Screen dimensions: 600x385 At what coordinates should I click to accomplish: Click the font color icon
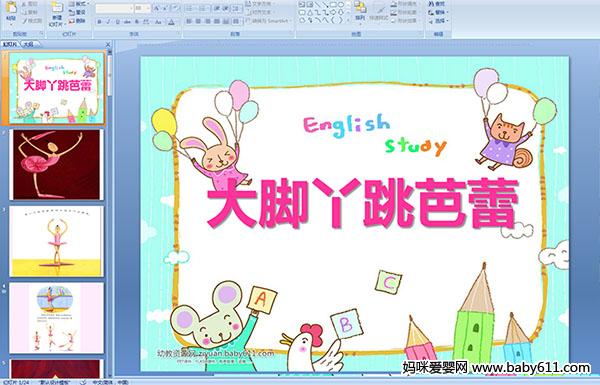click(x=171, y=22)
